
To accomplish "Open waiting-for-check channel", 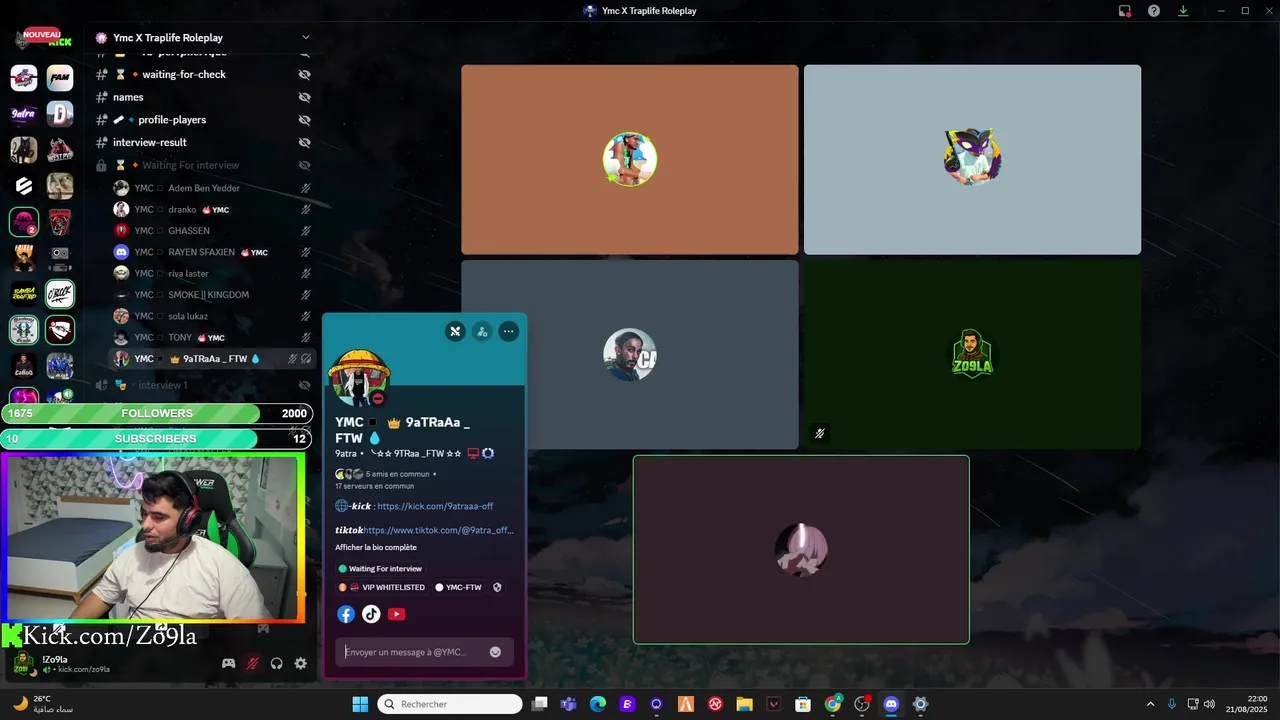I will point(203,74).
